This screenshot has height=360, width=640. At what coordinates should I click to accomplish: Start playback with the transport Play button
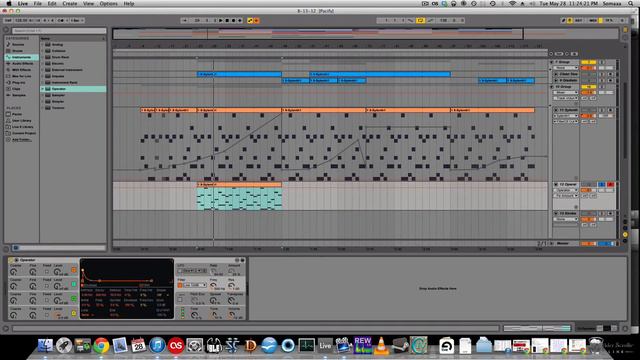point(221,20)
